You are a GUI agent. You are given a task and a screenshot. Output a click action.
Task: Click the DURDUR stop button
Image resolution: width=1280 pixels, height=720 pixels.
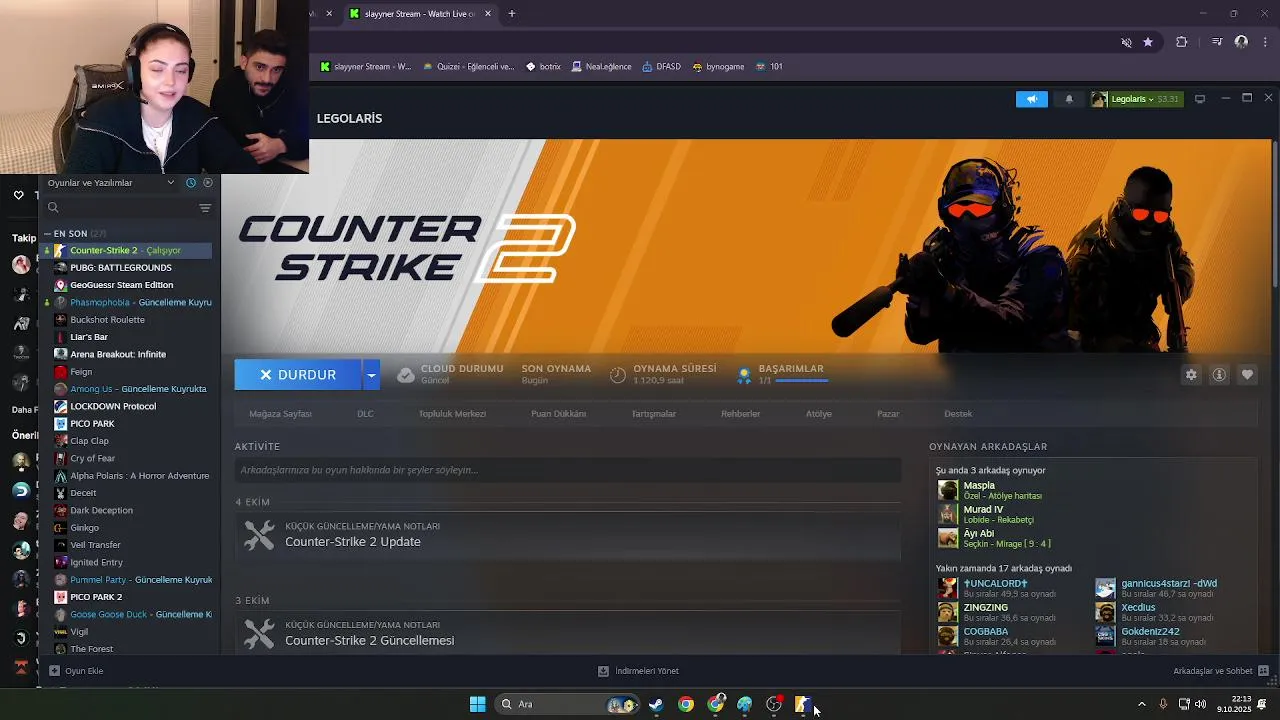point(298,375)
